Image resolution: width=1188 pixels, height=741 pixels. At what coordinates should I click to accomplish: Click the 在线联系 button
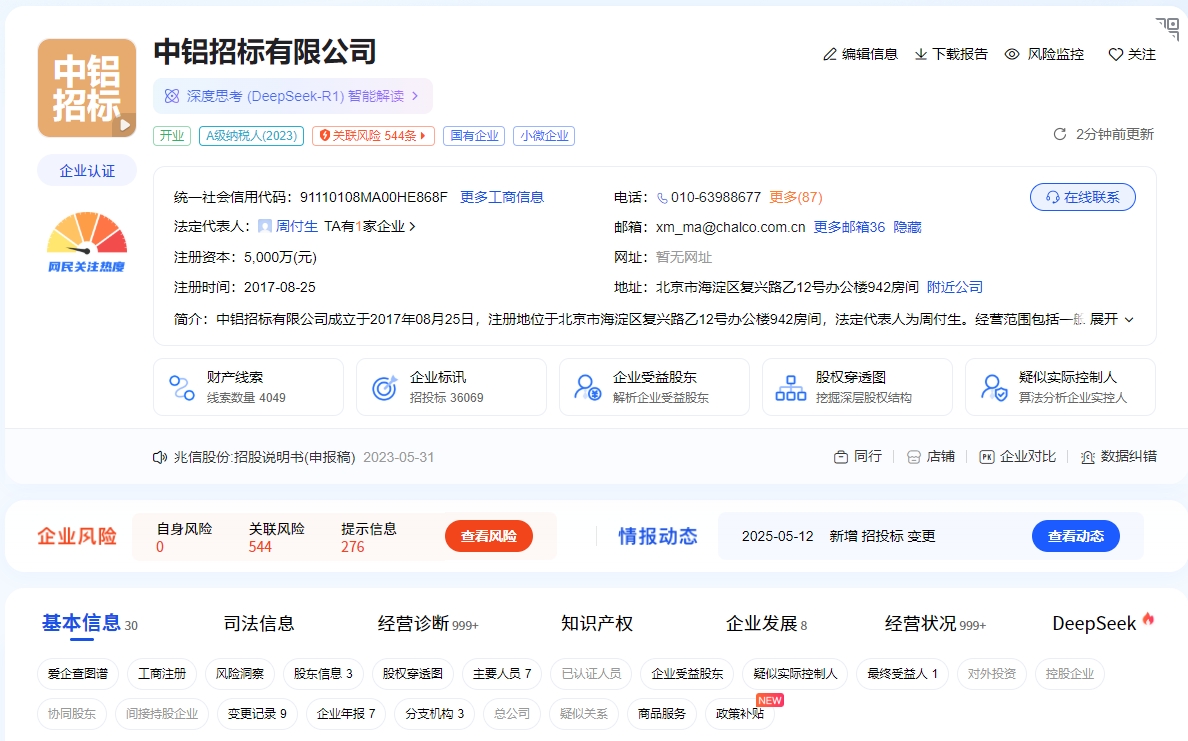(x=1083, y=197)
